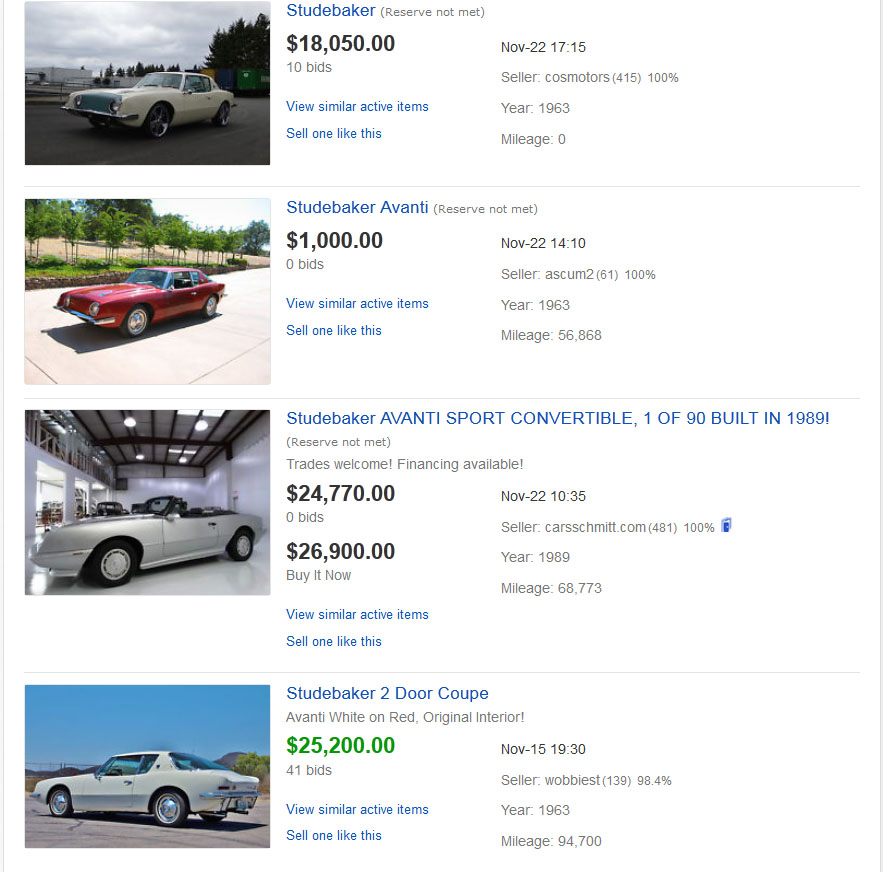Open the Studebaker 2 Door Coupe title
The width and height of the screenshot is (883, 872).
point(387,693)
